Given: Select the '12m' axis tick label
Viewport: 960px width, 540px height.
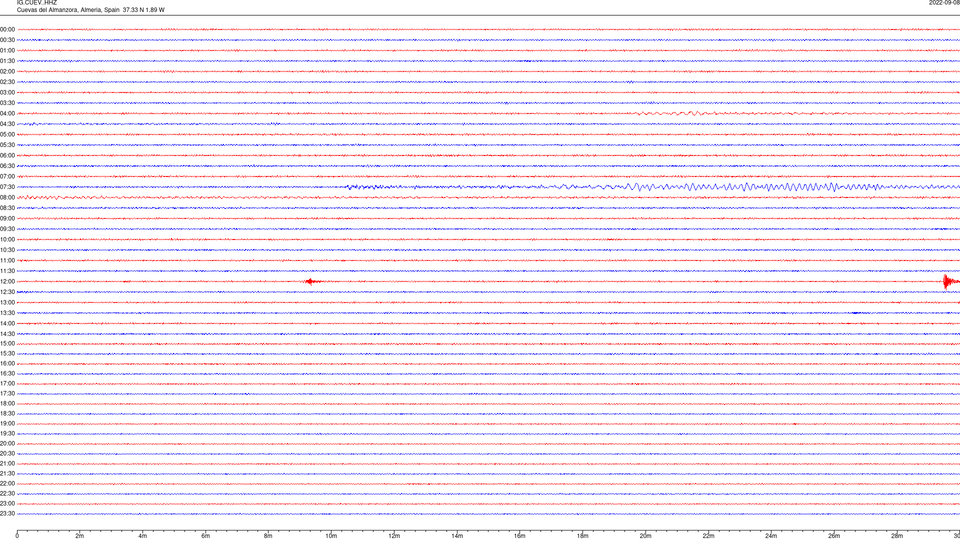Looking at the screenshot, I should [x=394, y=536].
